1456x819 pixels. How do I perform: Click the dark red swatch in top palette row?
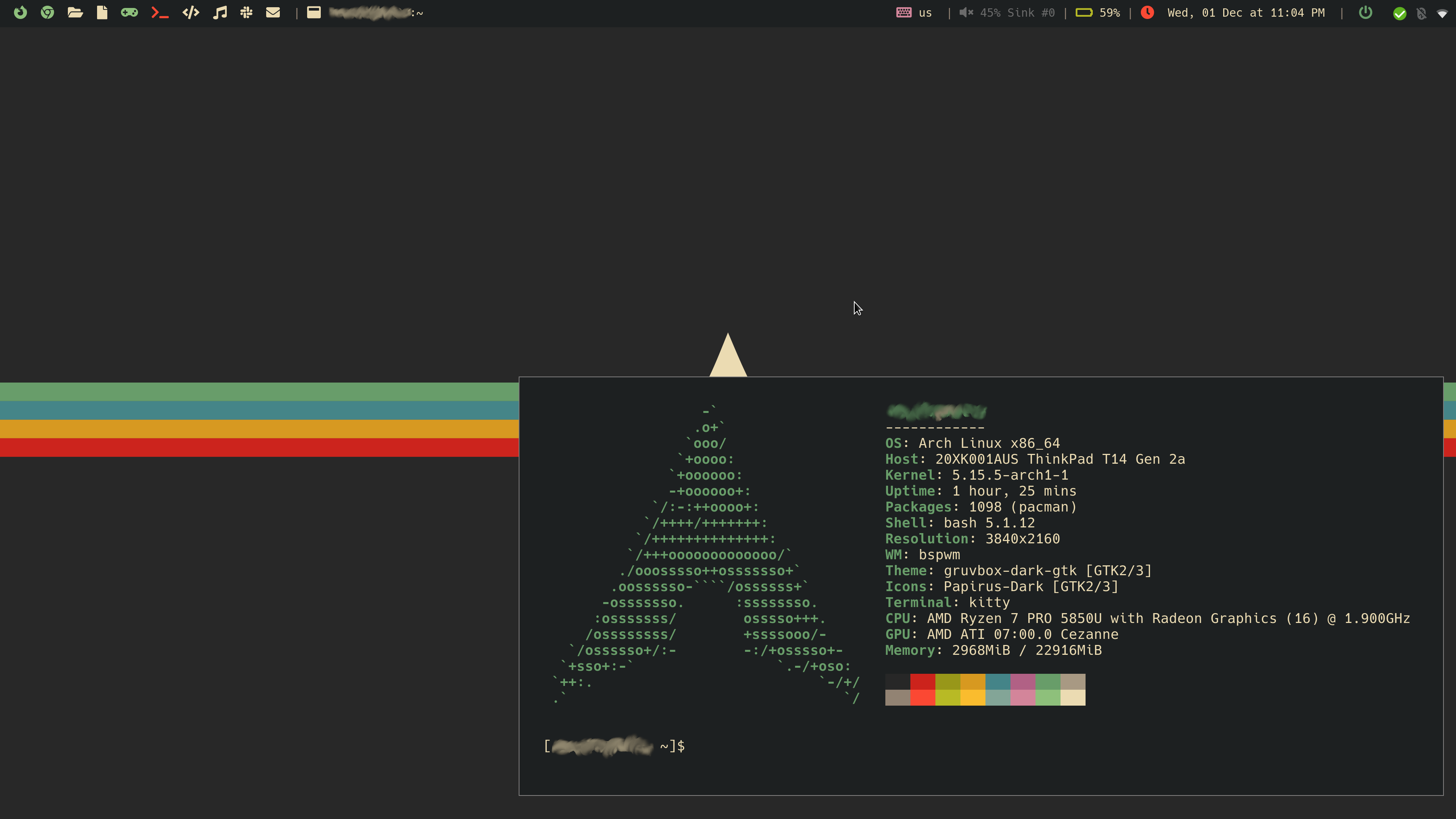pos(923,682)
